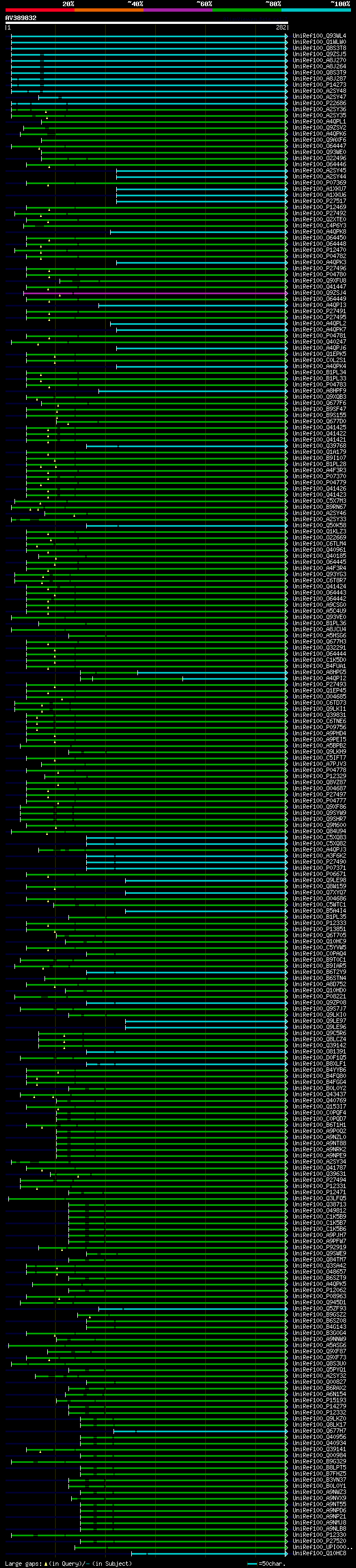Image resolution: width=356 pixels, height=1568 pixels.
Task: Click the UniRef100_A4QPK8 label
Action: 319,232
